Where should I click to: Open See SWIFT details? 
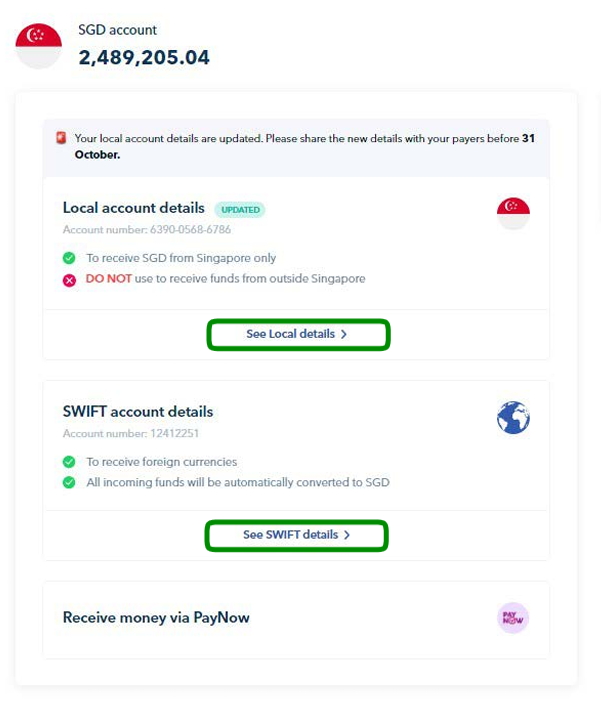pyautogui.click(x=296, y=536)
